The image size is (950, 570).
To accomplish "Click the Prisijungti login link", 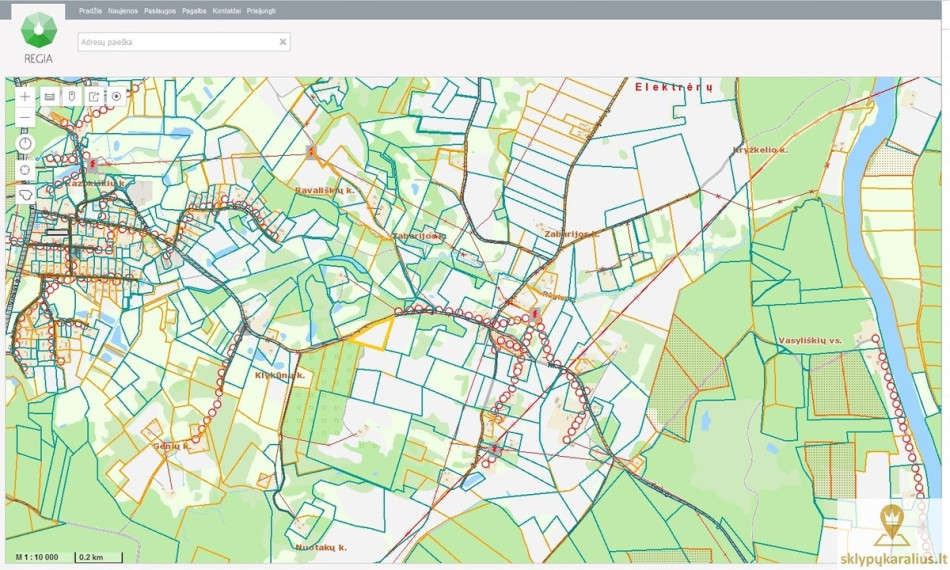I will 261,11.
